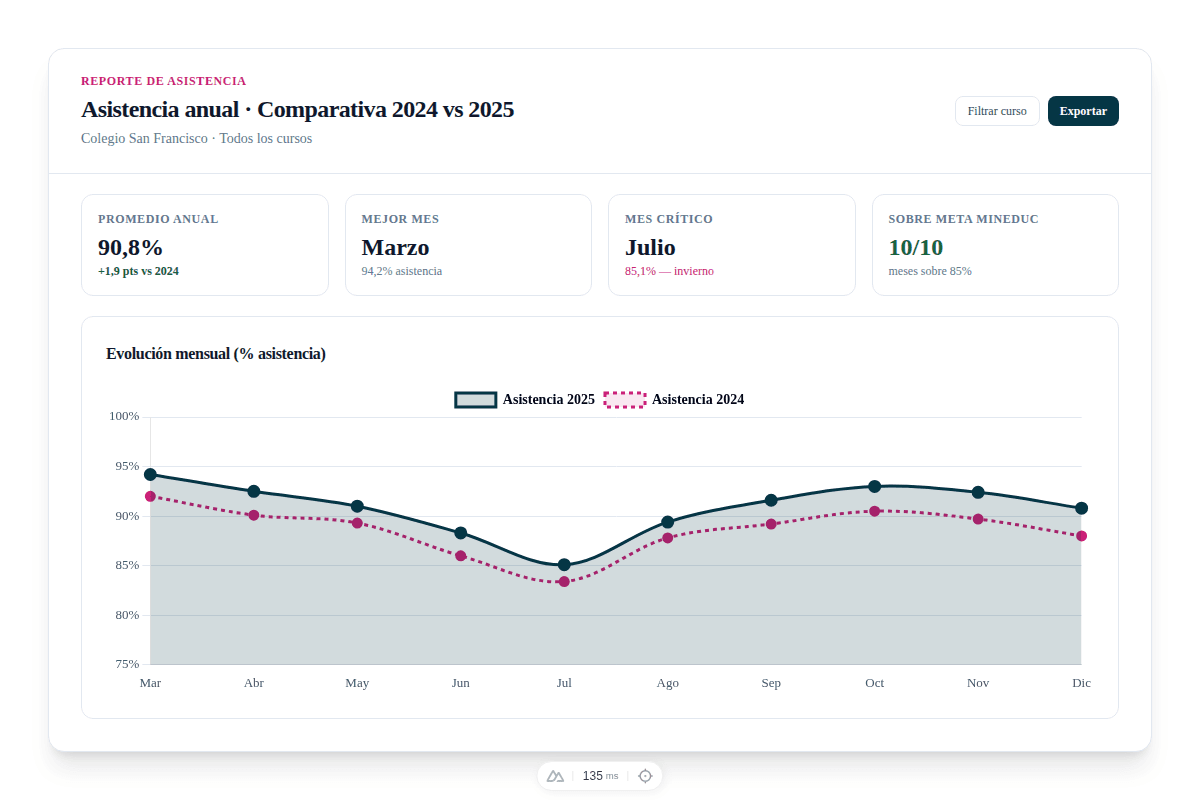Click the Asistencia anual Comparativa title
This screenshot has height=800, width=1200.
coord(297,109)
